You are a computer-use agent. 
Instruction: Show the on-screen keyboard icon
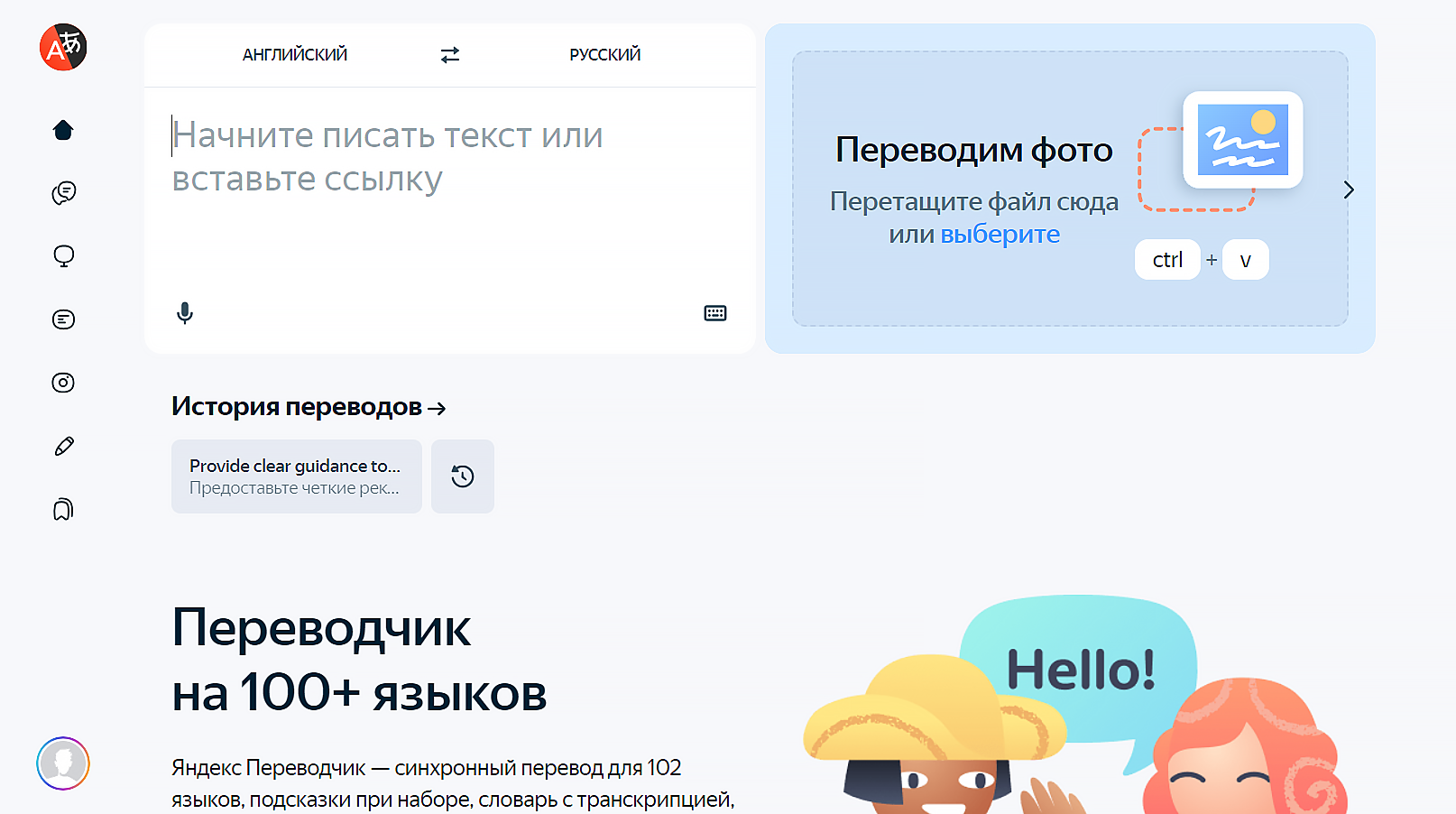pyautogui.click(x=715, y=313)
